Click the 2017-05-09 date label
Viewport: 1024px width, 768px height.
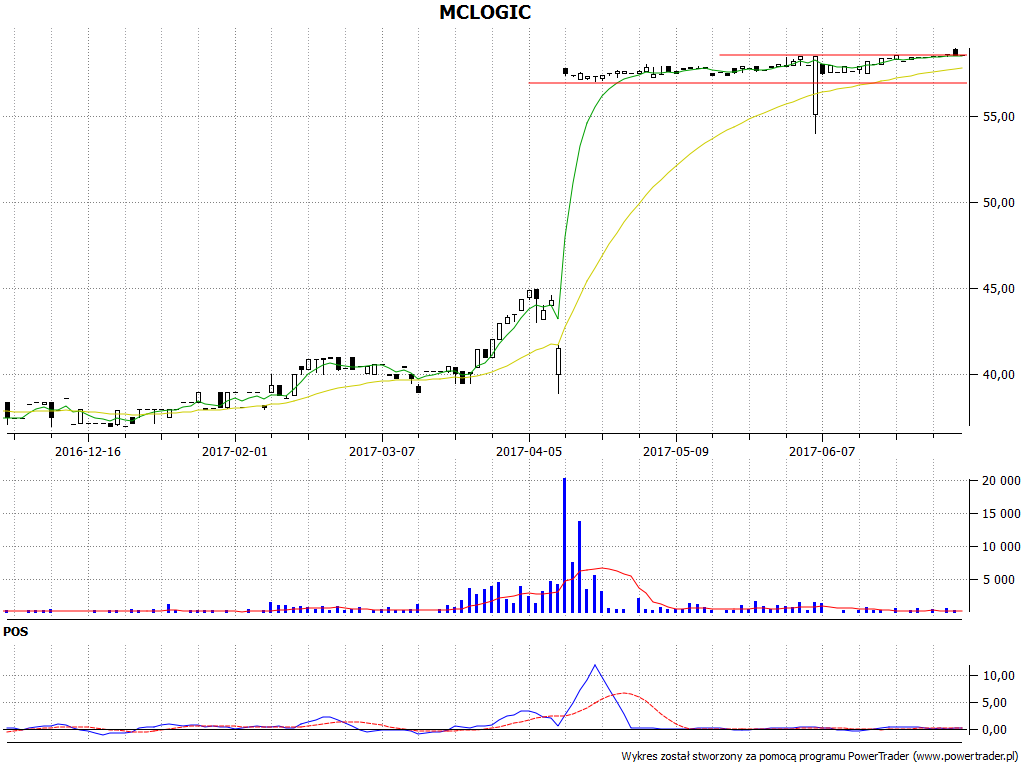[x=675, y=451]
